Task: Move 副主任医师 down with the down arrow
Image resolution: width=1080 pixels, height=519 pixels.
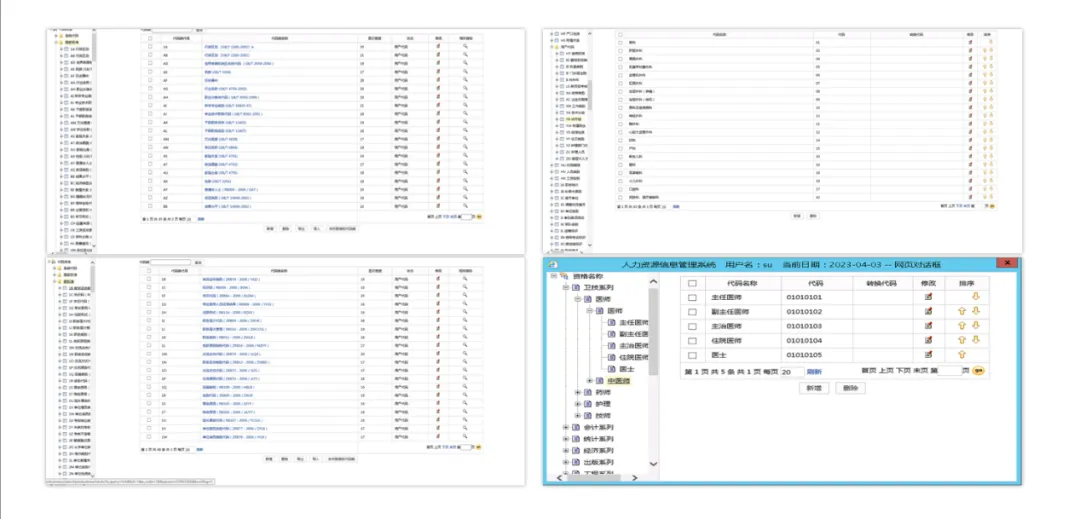Action: click(x=975, y=311)
